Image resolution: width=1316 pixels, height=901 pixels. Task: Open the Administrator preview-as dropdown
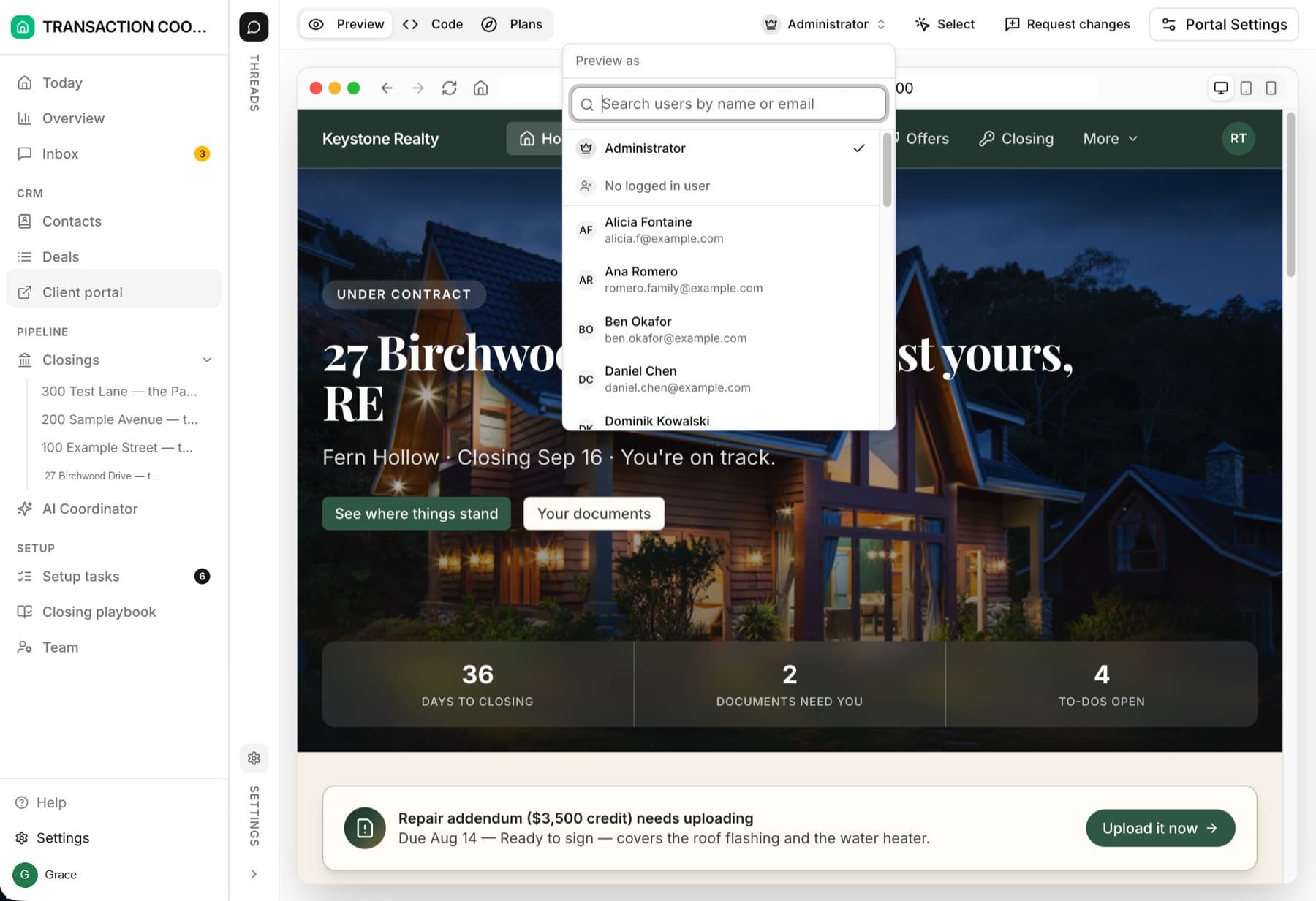(825, 24)
